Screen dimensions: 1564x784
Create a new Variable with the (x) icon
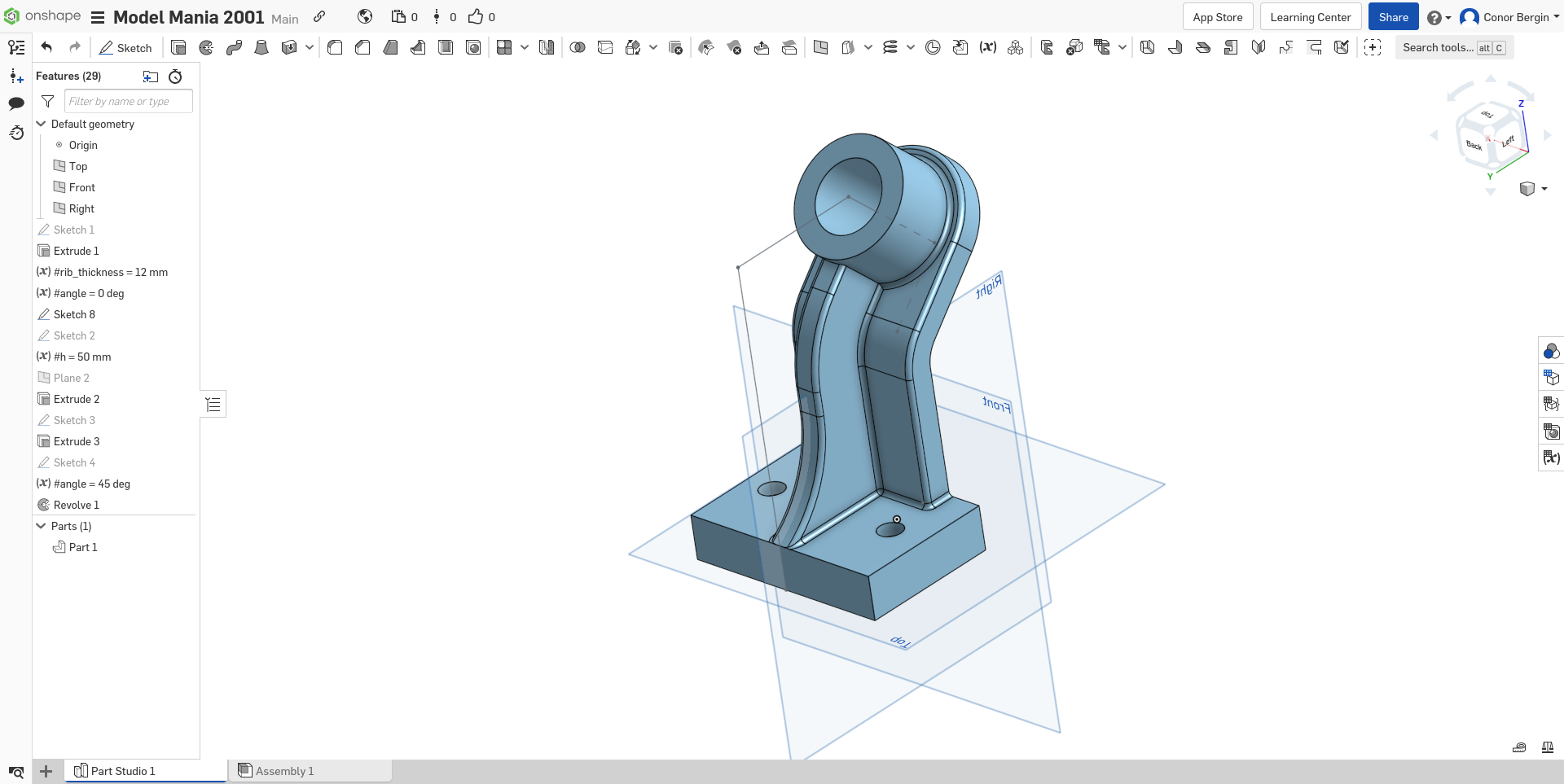pyautogui.click(x=989, y=47)
